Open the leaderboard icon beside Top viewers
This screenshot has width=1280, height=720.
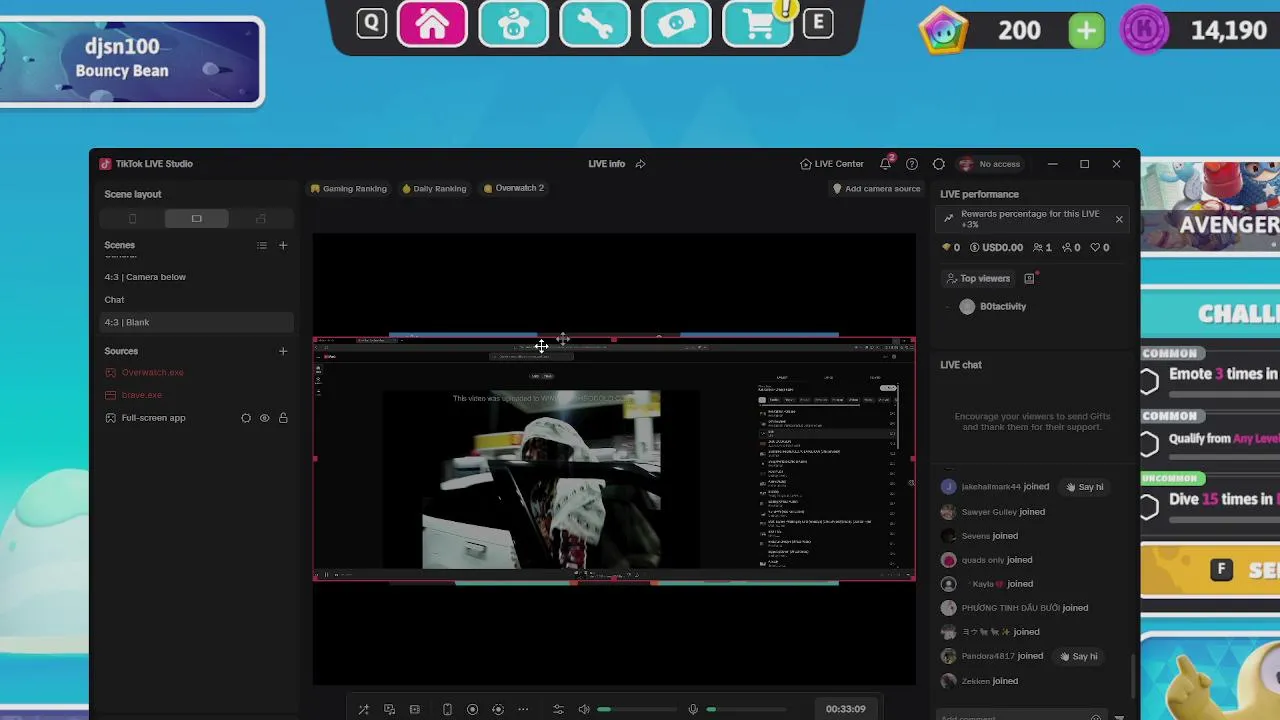(1029, 279)
